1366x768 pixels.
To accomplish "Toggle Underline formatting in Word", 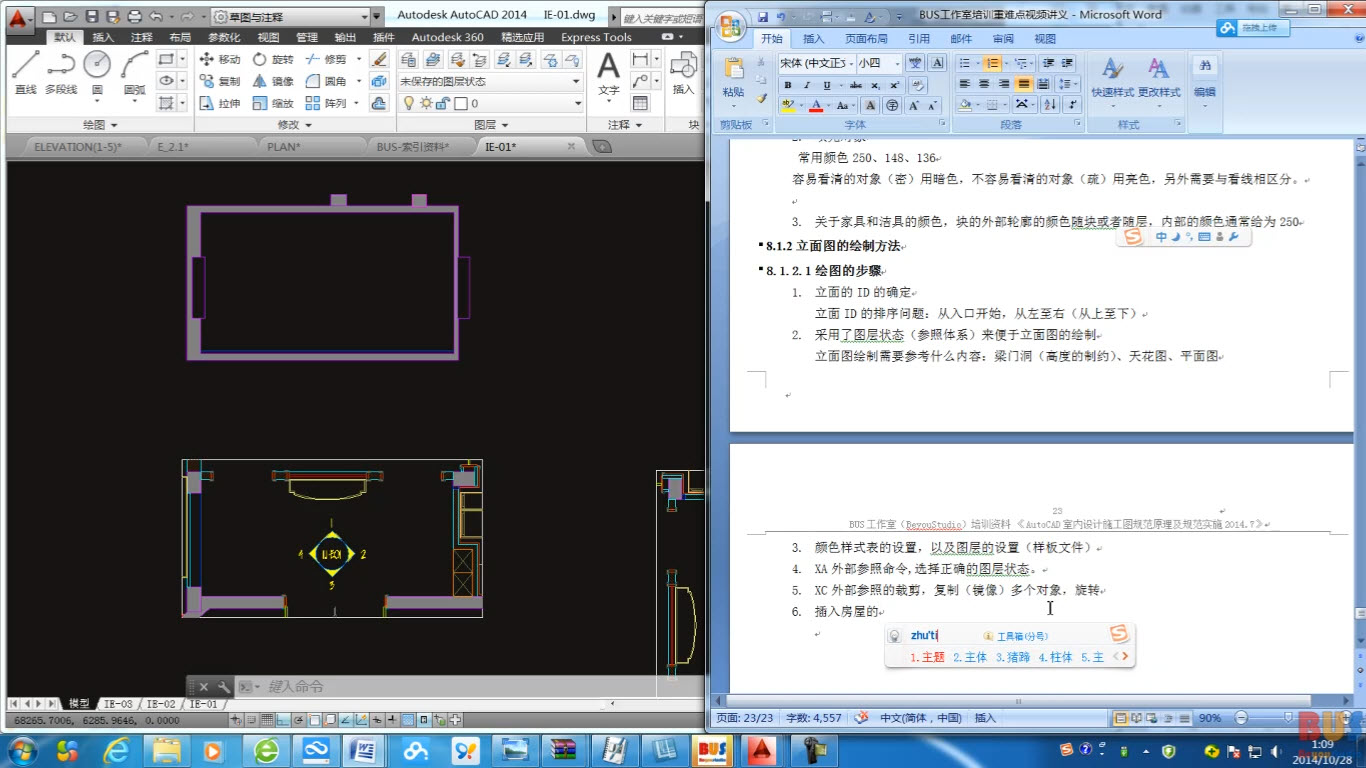I will (x=827, y=85).
